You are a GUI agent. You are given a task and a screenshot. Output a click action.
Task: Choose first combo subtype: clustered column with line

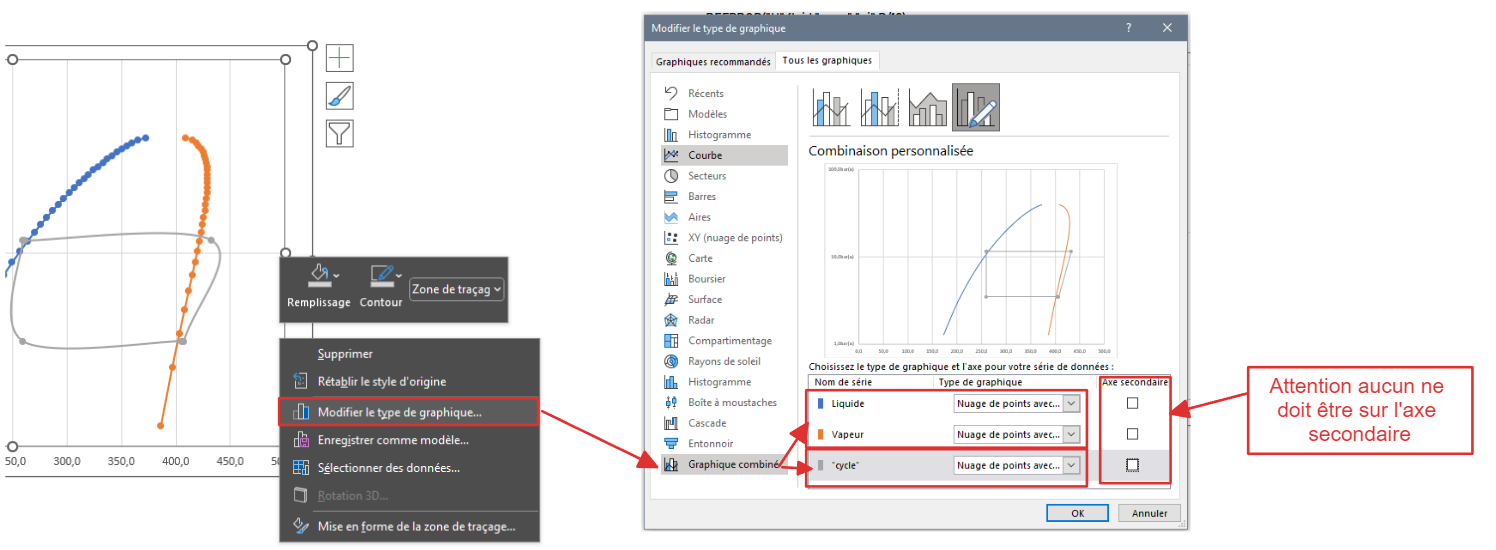(x=831, y=107)
